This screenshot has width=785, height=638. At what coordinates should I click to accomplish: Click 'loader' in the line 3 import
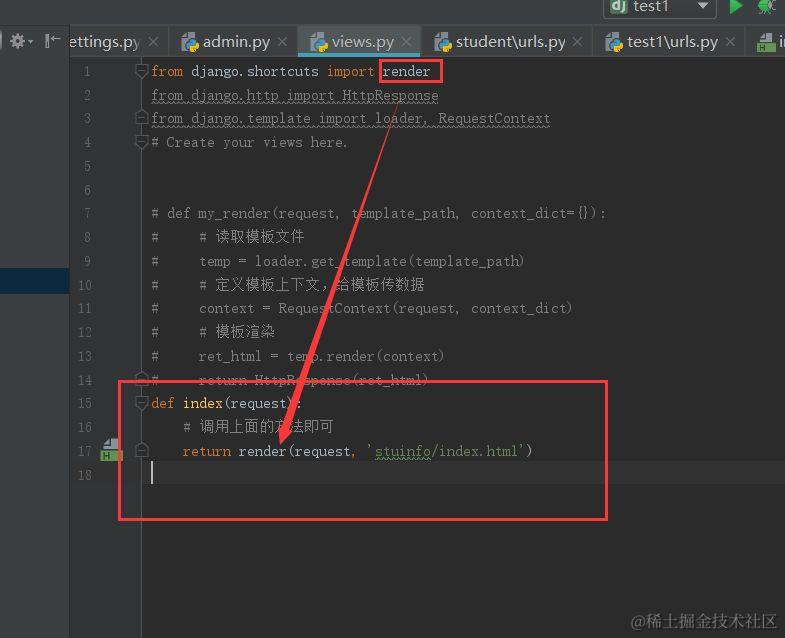click(399, 119)
